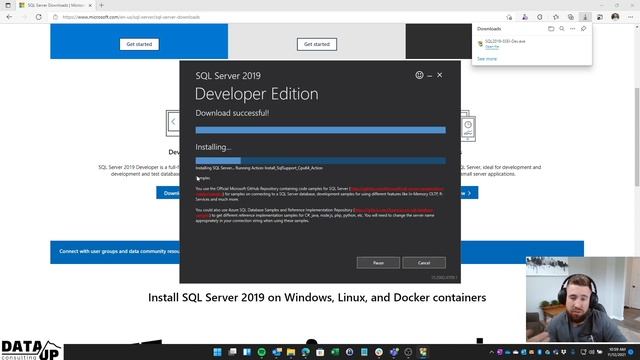The width and height of the screenshot is (640, 360).
Task: Open Microsoft Edge from the taskbar
Action: [x=305, y=352]
